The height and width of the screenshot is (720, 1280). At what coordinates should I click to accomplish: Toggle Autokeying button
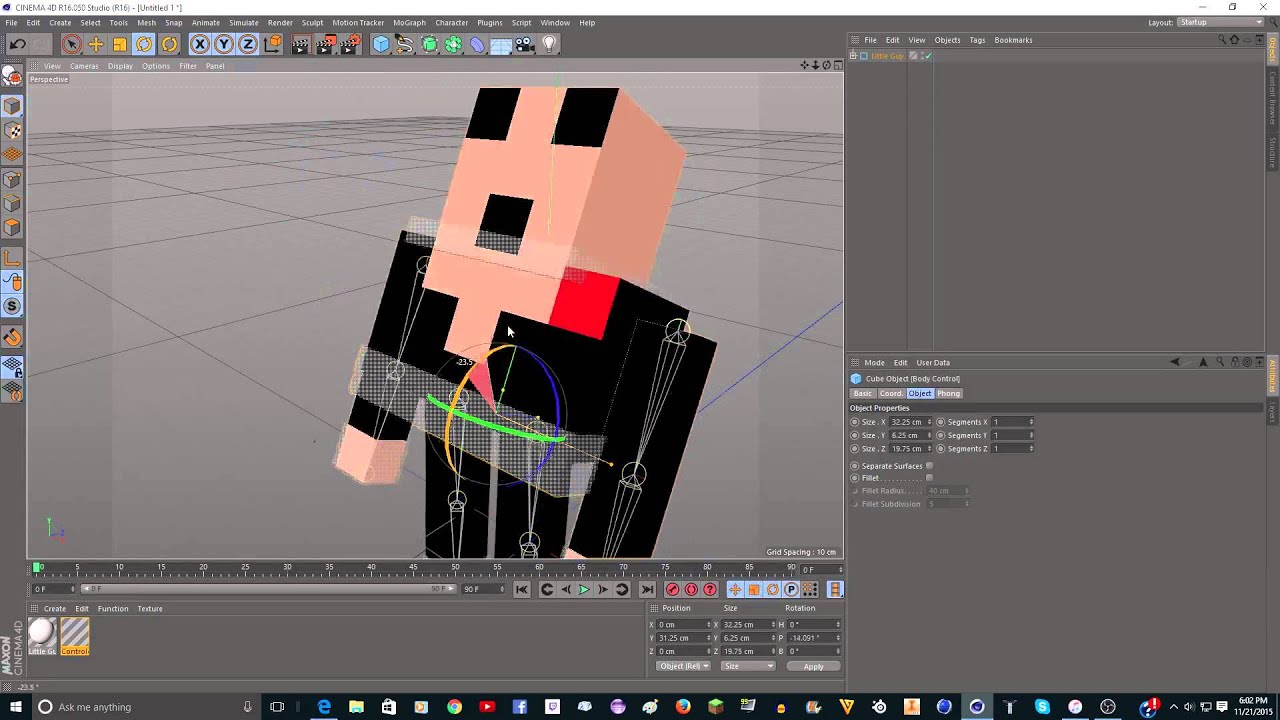coord(691,590)
